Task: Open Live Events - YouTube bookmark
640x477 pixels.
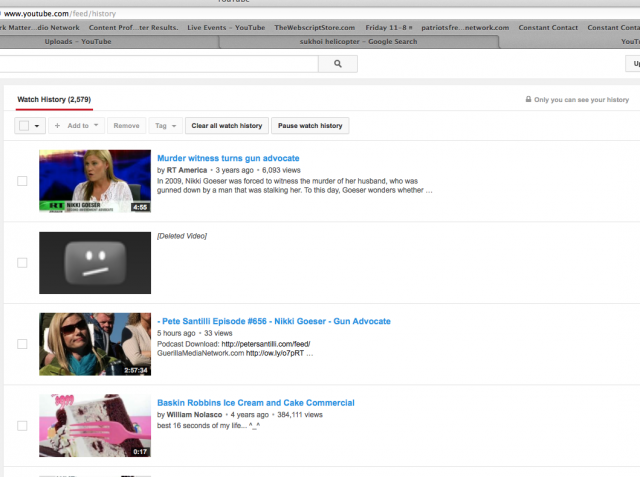Action: [226, 28]
